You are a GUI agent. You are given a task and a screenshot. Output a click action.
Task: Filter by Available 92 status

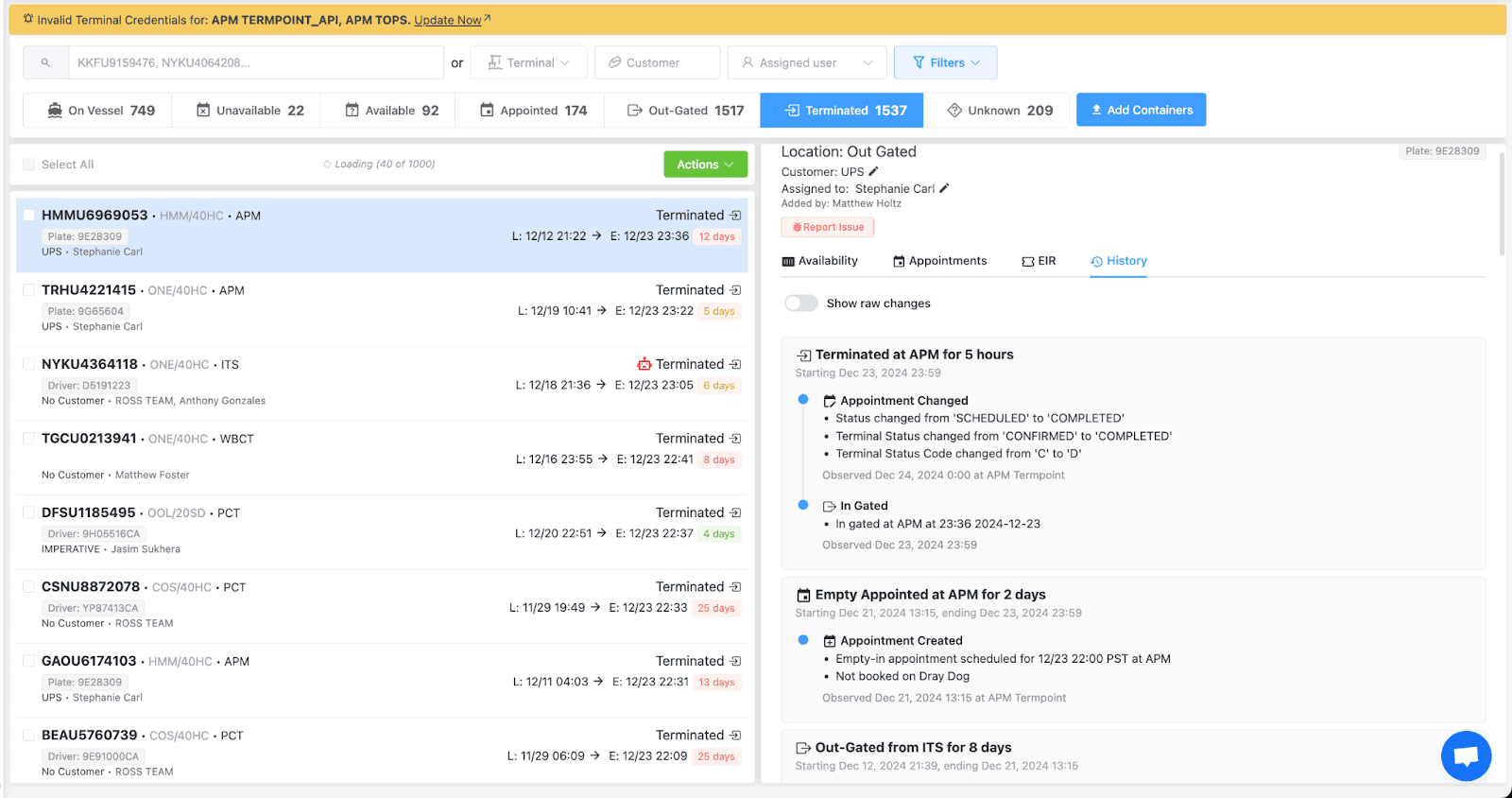pos(387,111)
